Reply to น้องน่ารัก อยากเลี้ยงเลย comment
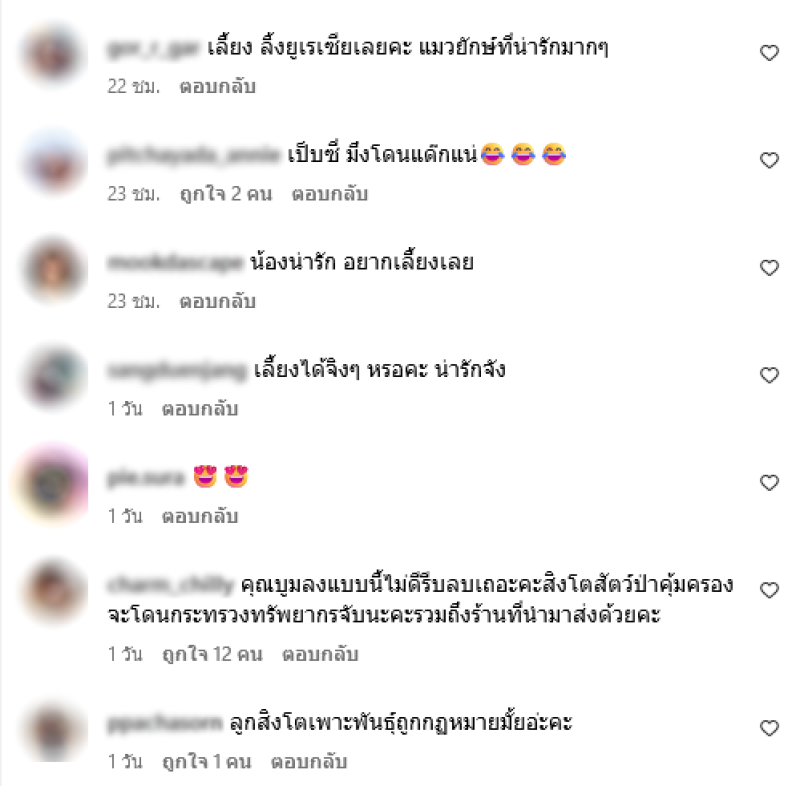Image resolution: width=800 pixels, height=786 pixels. [217, 301]
